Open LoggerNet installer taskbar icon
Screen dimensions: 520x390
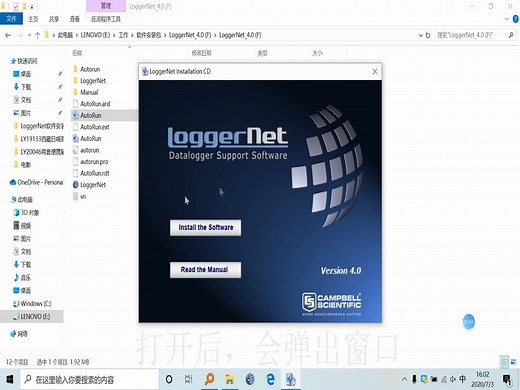pos(291,379)
